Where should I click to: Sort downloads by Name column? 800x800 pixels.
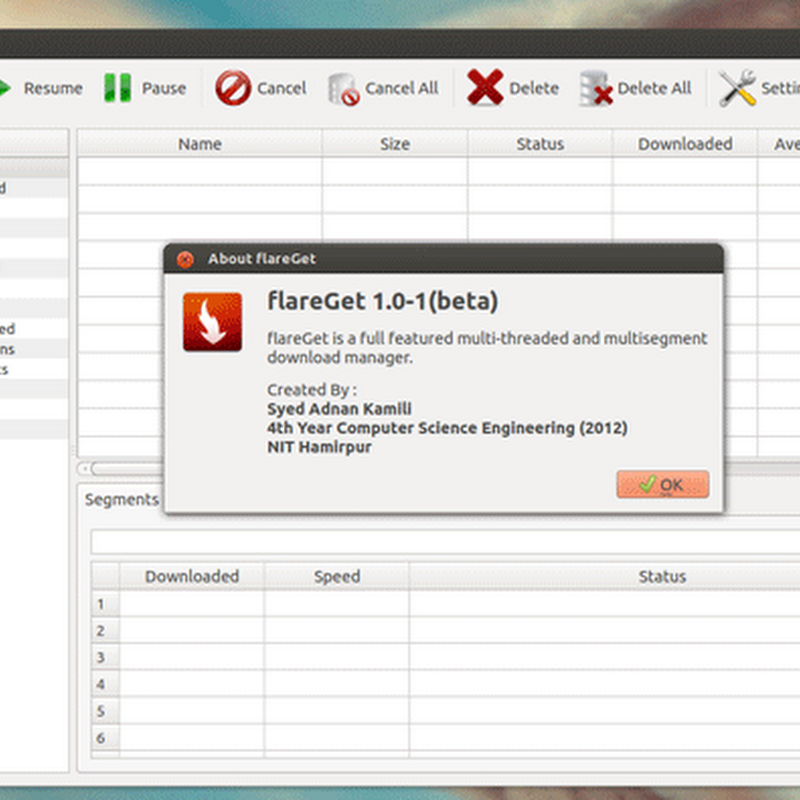[199, 144]
